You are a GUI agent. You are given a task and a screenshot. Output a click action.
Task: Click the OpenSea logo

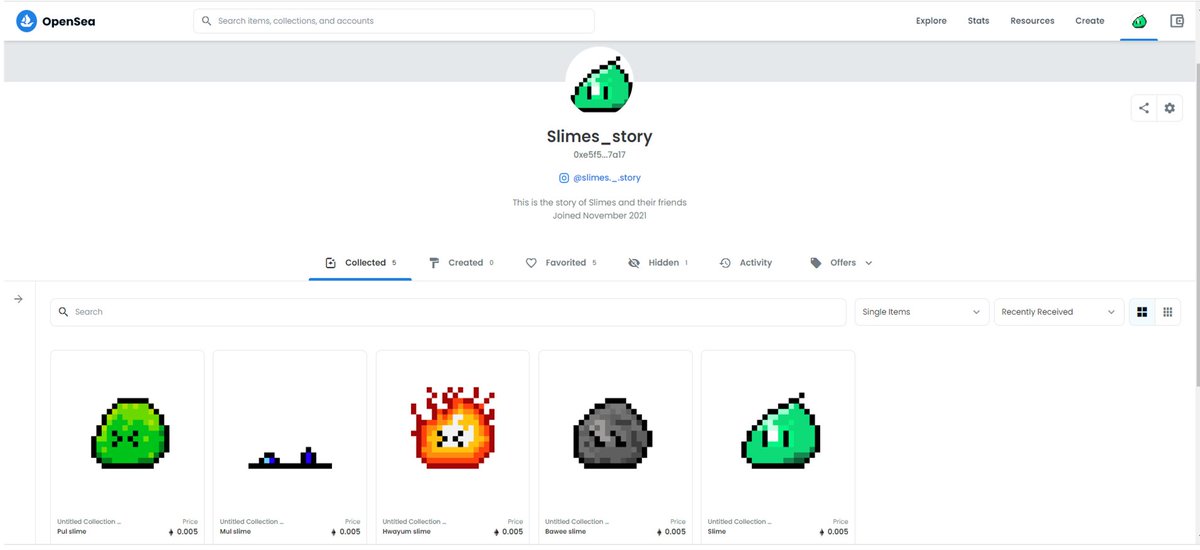pos(56,21)
